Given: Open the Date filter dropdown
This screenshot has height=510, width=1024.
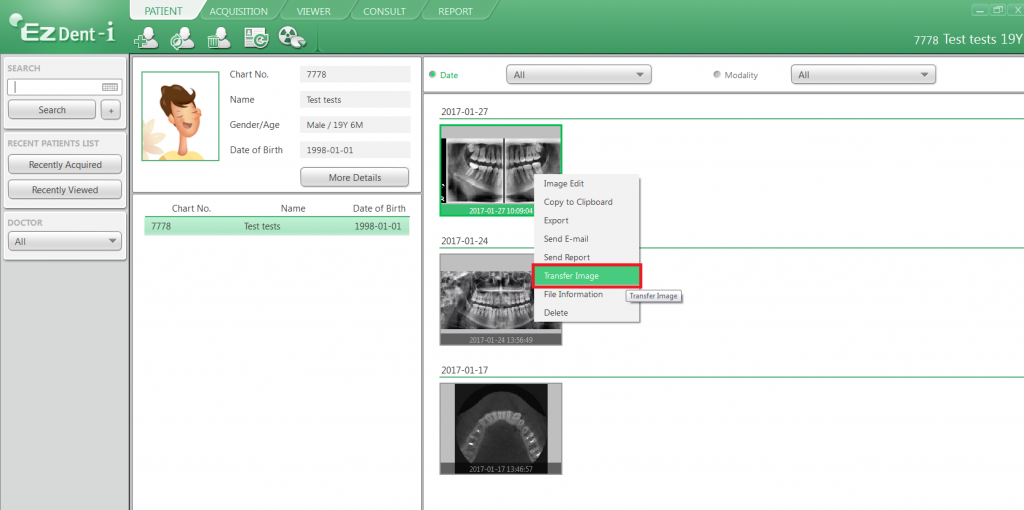Looking at the screenshot, I should point(579,75).
